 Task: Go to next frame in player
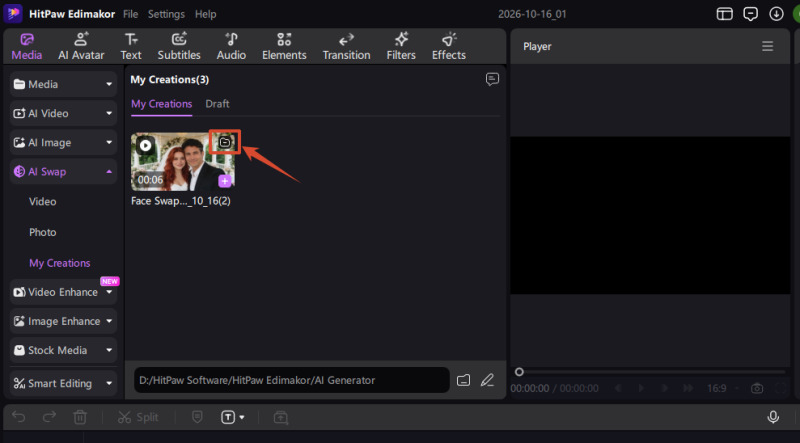pyautogui.click(x=665, y=388)
